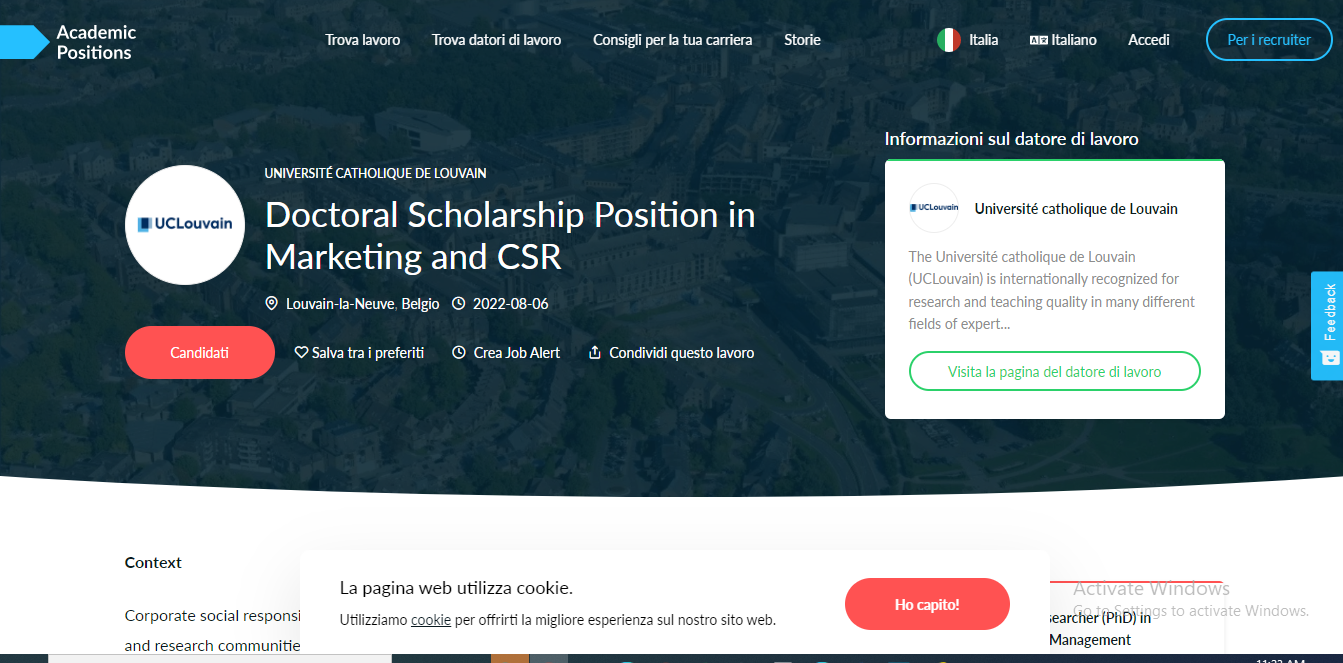Viewport: 1343px width, 663px height.
Task: Click the share icon for Condividi questo lavoro
Action: tap(595, 353)
